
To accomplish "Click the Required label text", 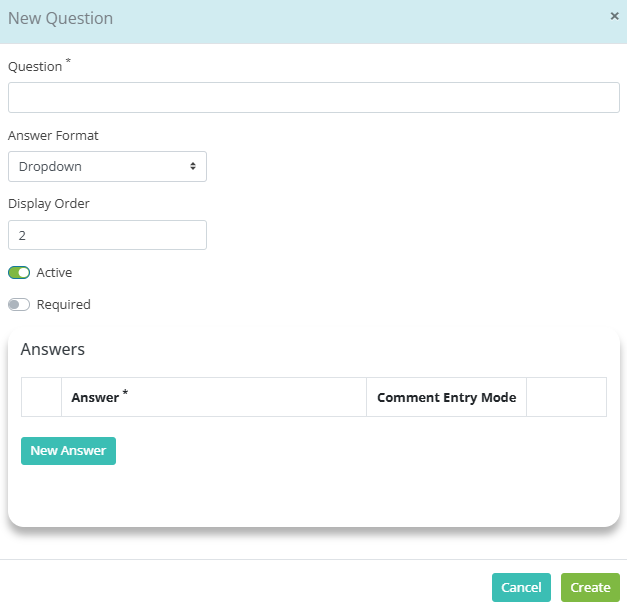I will click(64, 305).
